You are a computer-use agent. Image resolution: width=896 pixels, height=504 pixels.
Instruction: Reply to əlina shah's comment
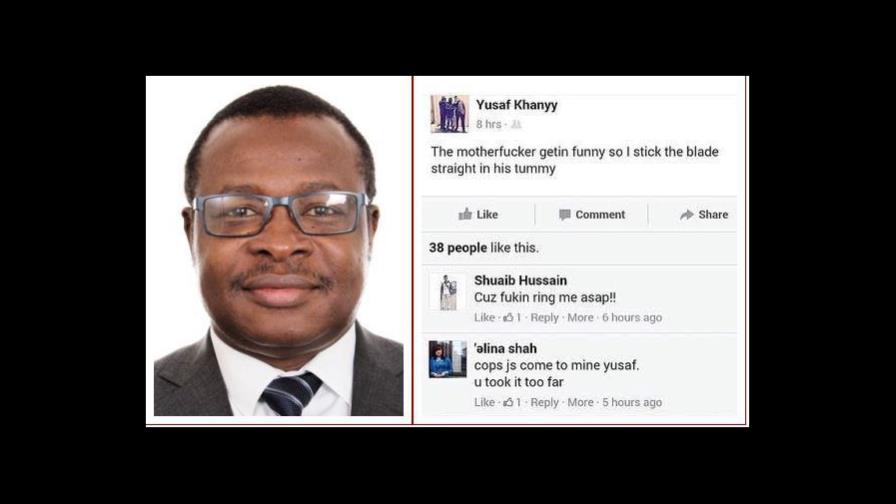pos(544,402)
